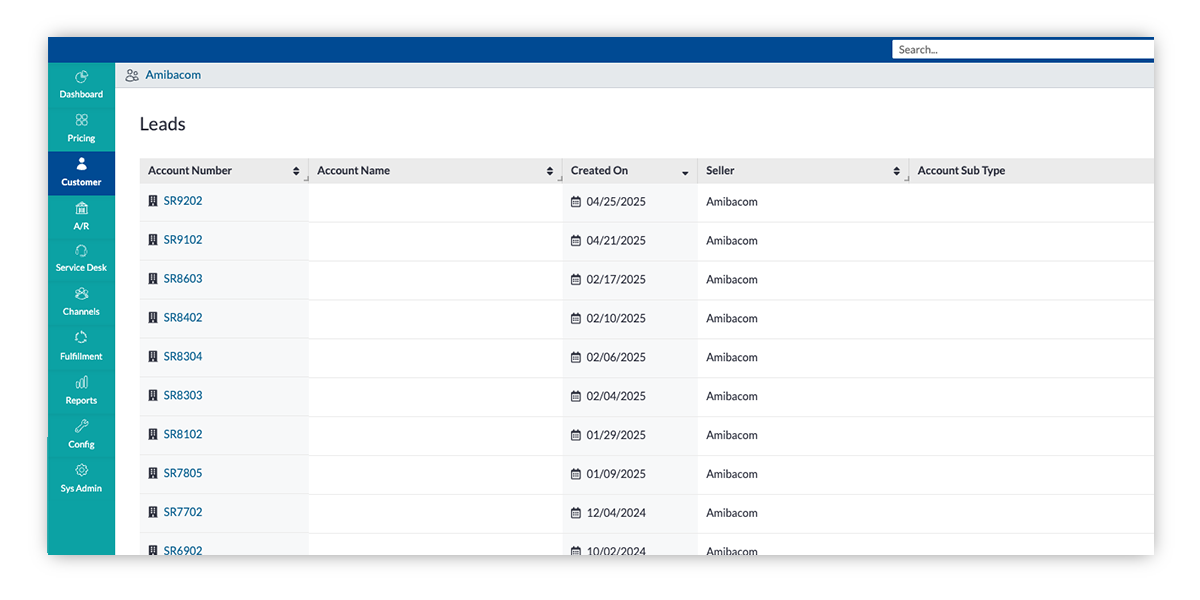The image size is (1200, 600).
Task: Click the 01/09/2025 created date
Action: pyautogui.click(x=616, y=475)
